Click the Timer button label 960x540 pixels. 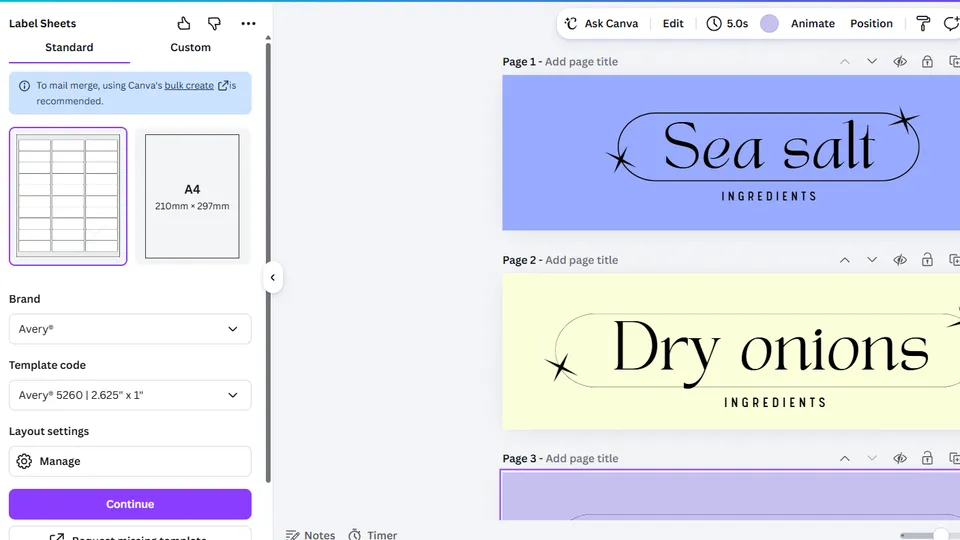382,535
